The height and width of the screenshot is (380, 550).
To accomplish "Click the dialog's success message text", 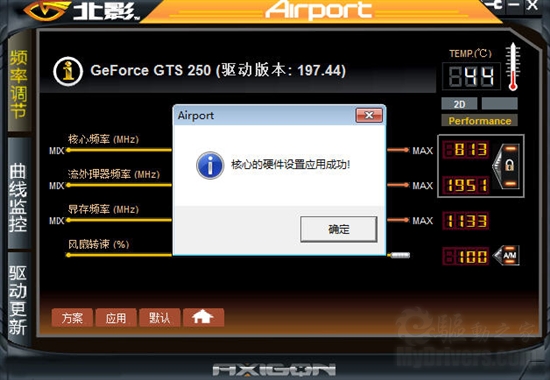I will pyautogui.click(x=290, y=164).
